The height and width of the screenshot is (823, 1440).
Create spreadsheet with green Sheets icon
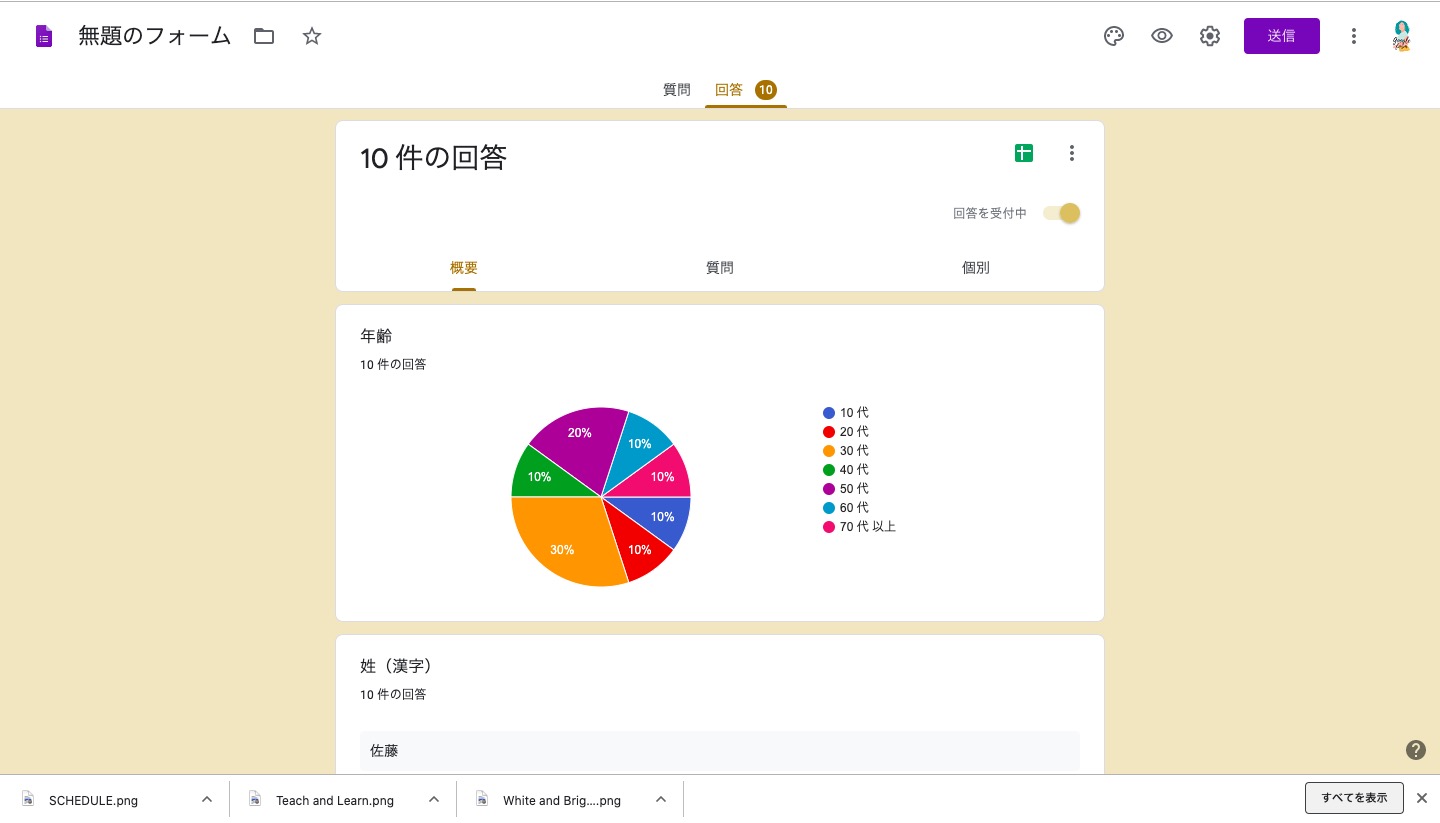click(x=1024, y=153)
